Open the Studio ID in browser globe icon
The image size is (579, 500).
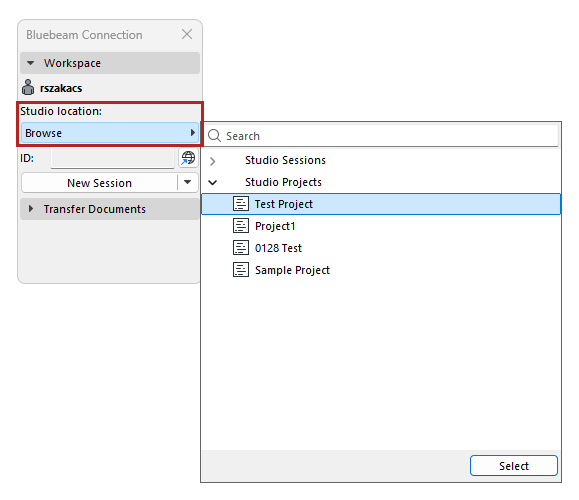[x=188, y=158]
